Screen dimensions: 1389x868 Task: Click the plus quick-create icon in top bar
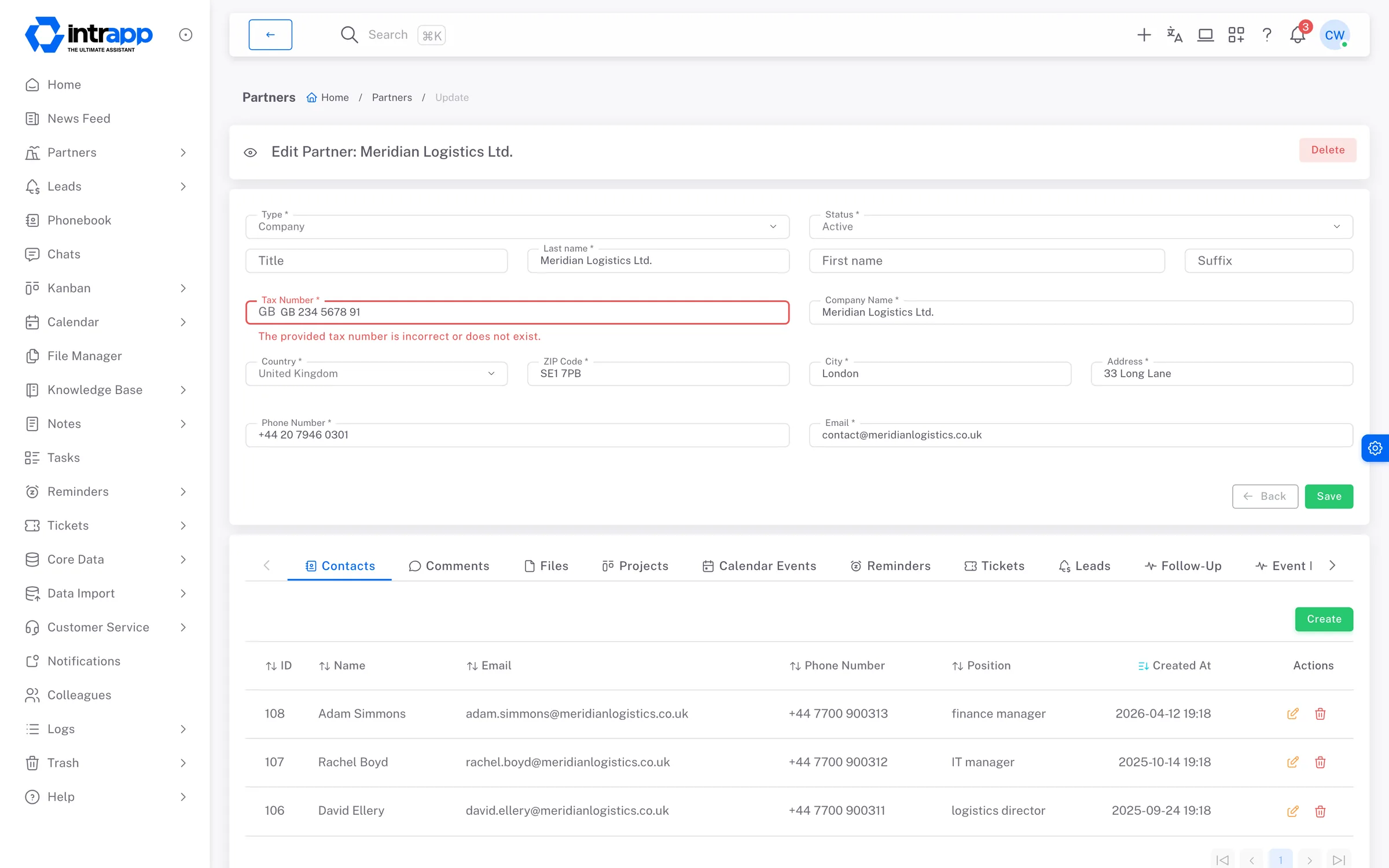pos(1144,35)
